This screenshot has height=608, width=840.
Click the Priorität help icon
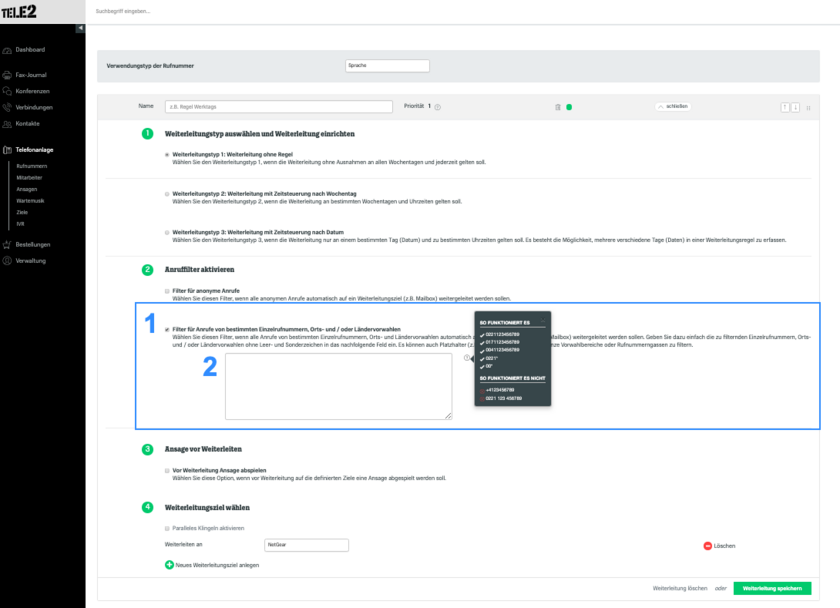pos(438,107)
